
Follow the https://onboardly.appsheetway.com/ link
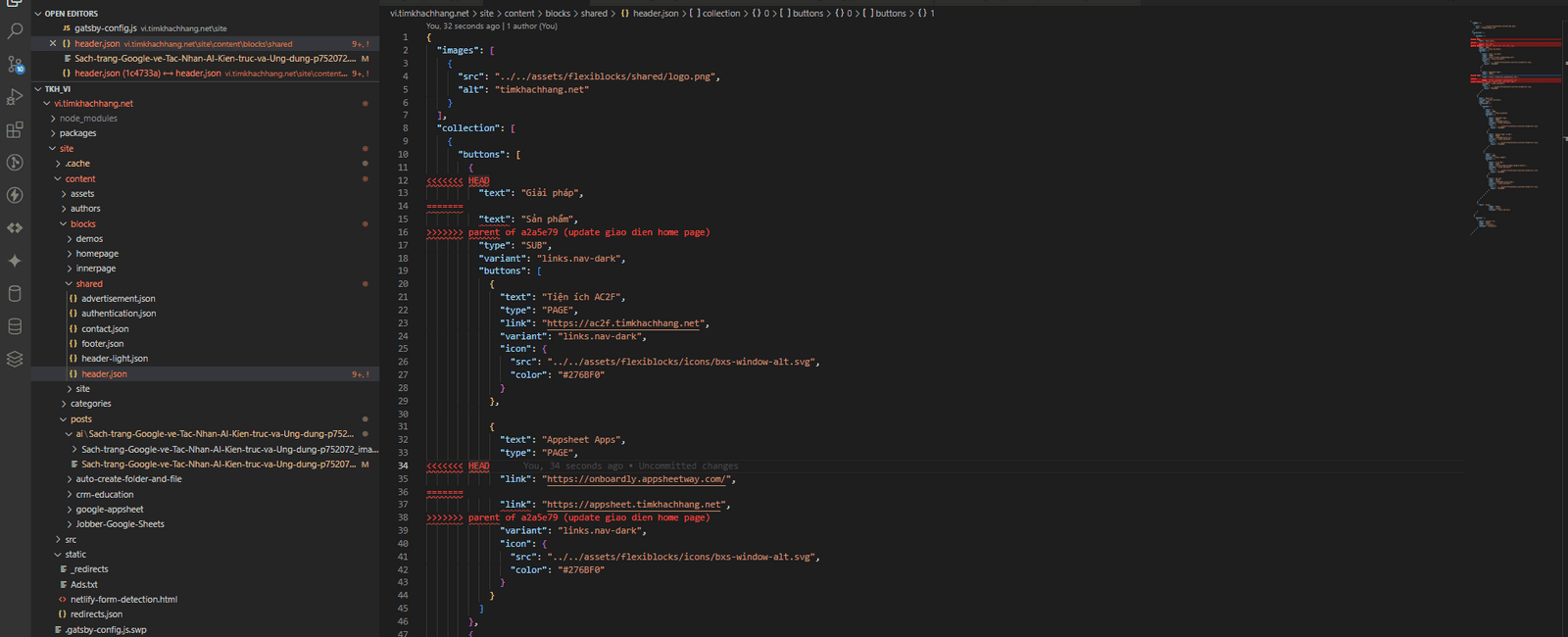pyautogui.click(x=637, y=479)
